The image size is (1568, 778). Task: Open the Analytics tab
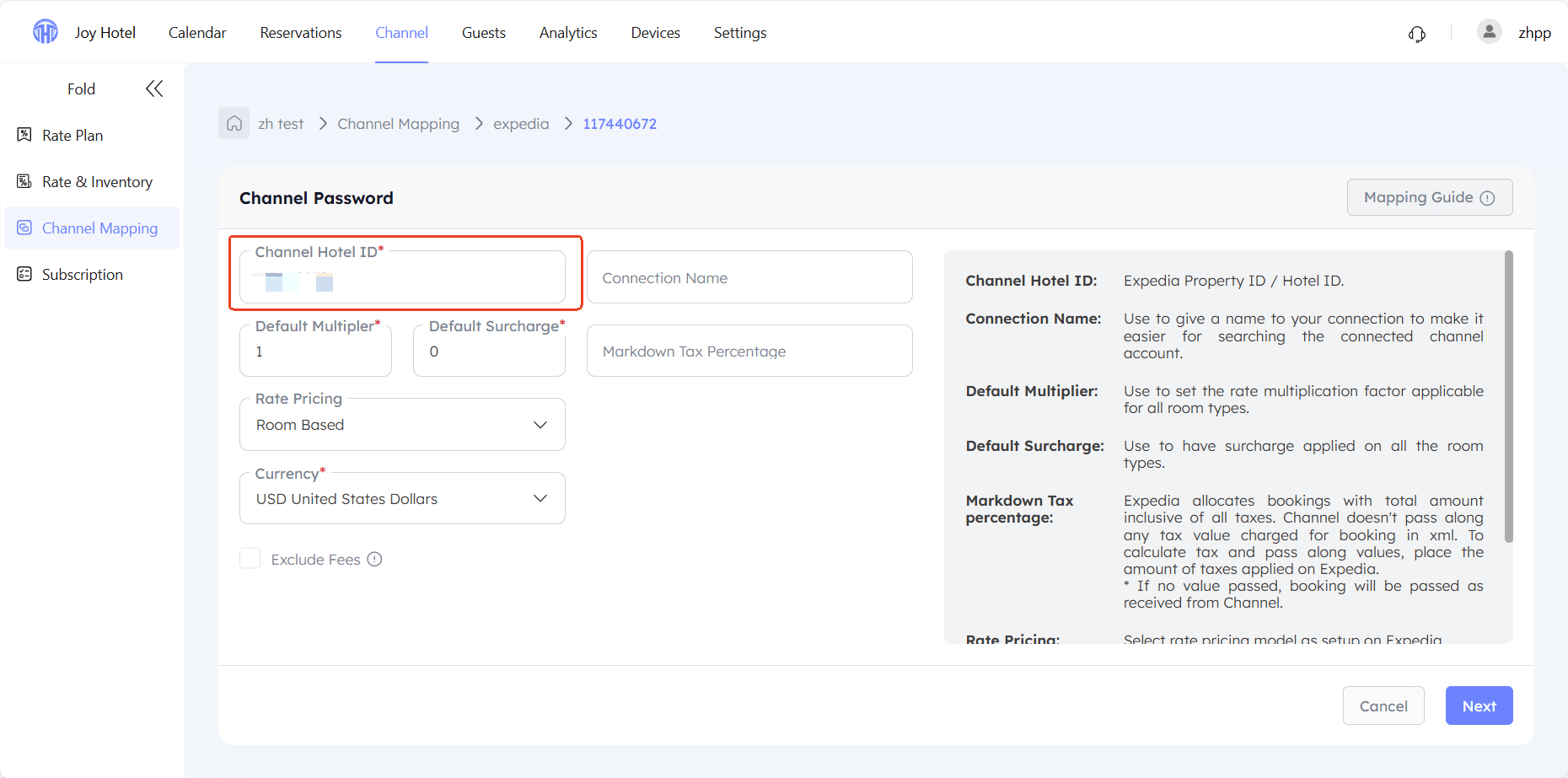pyautogui.click(x=568, y=33)
